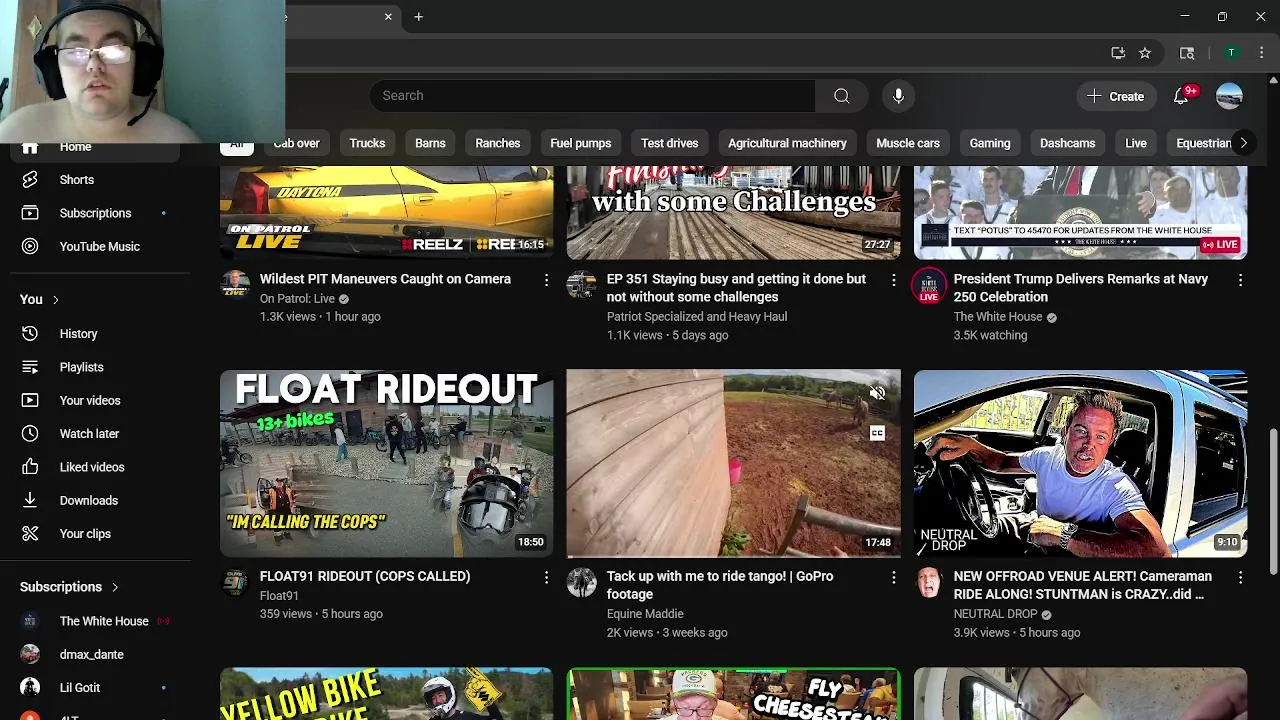Image resolution: width=1280 pixels, height=720 pixels.
Task: Expand the You section chevron
Action: coord(55,300)
